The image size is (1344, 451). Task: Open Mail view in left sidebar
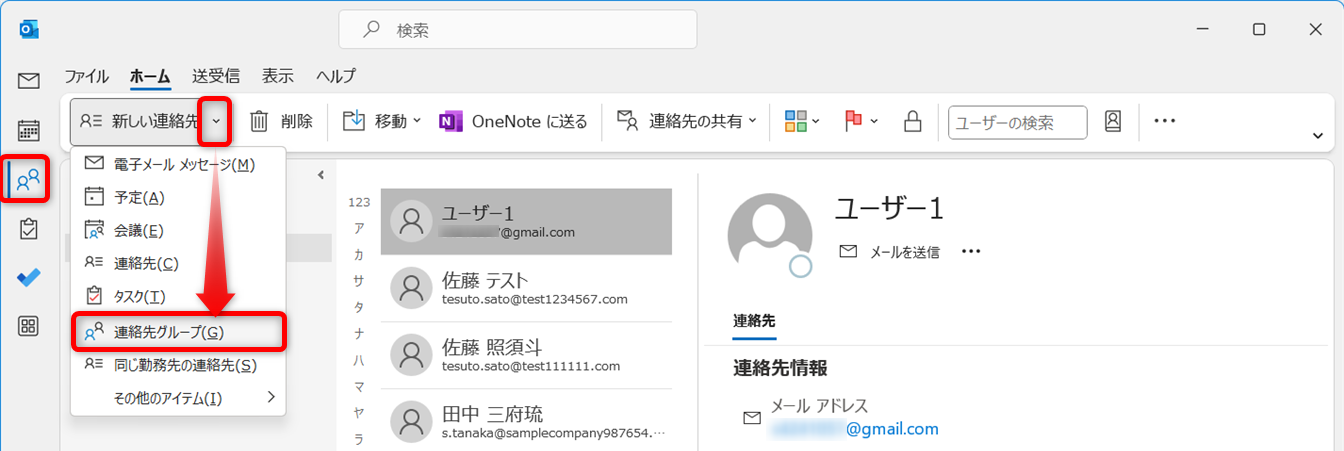[29, 81]
